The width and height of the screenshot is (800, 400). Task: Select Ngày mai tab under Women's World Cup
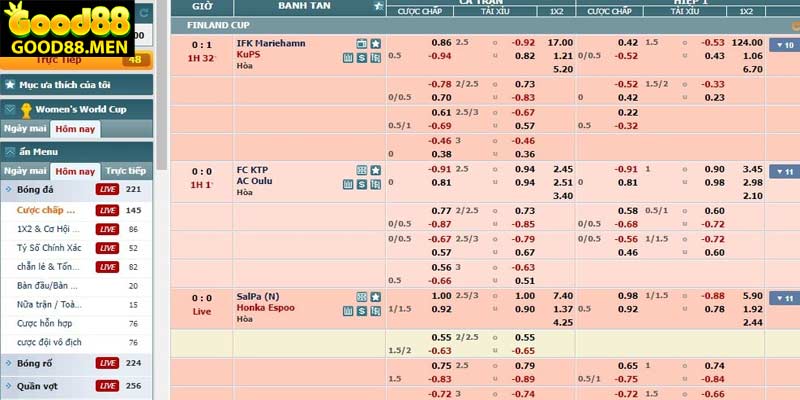[x=25, y=129]
